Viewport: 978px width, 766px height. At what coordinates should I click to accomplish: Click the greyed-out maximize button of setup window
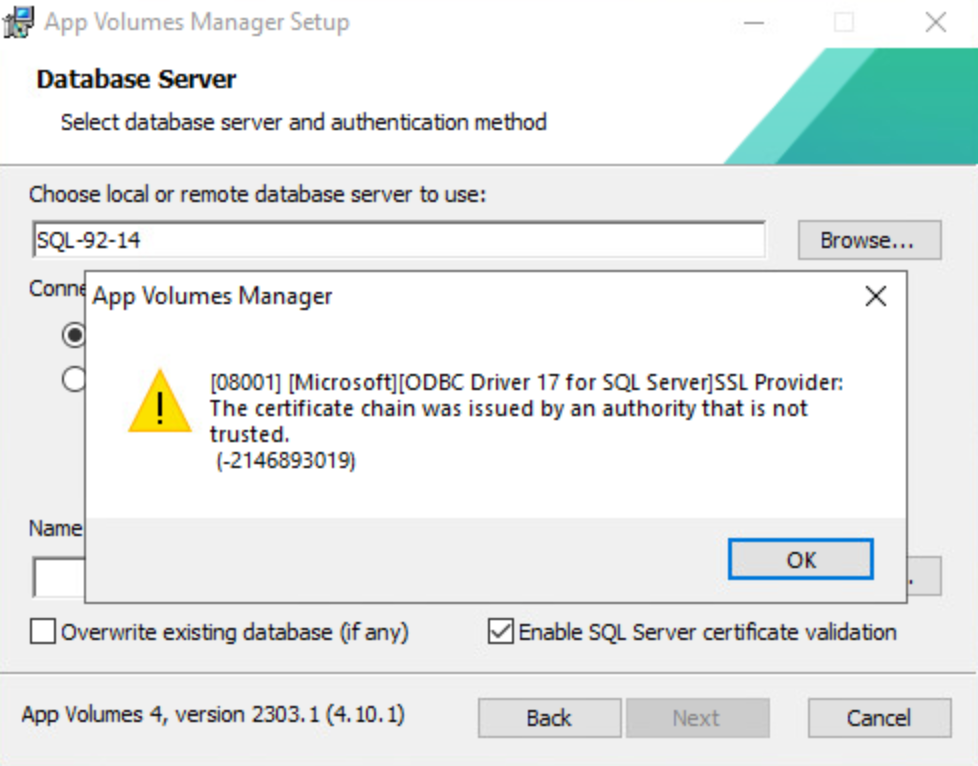tap(844, 22)
